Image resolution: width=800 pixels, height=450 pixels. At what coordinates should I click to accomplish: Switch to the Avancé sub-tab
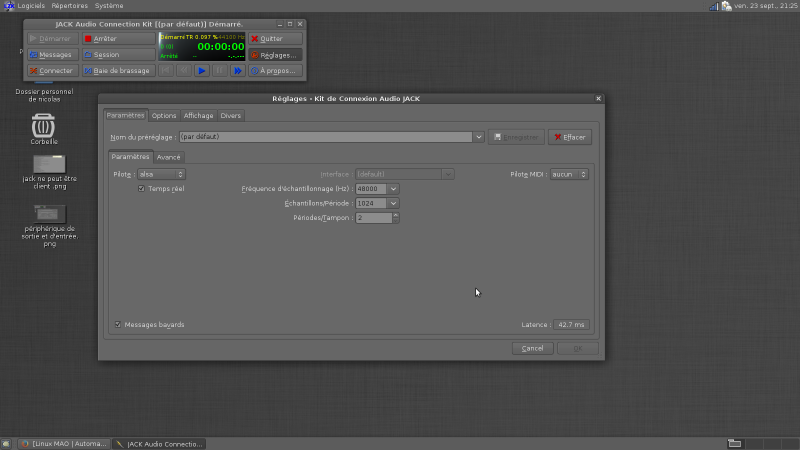tap(168, 157)
